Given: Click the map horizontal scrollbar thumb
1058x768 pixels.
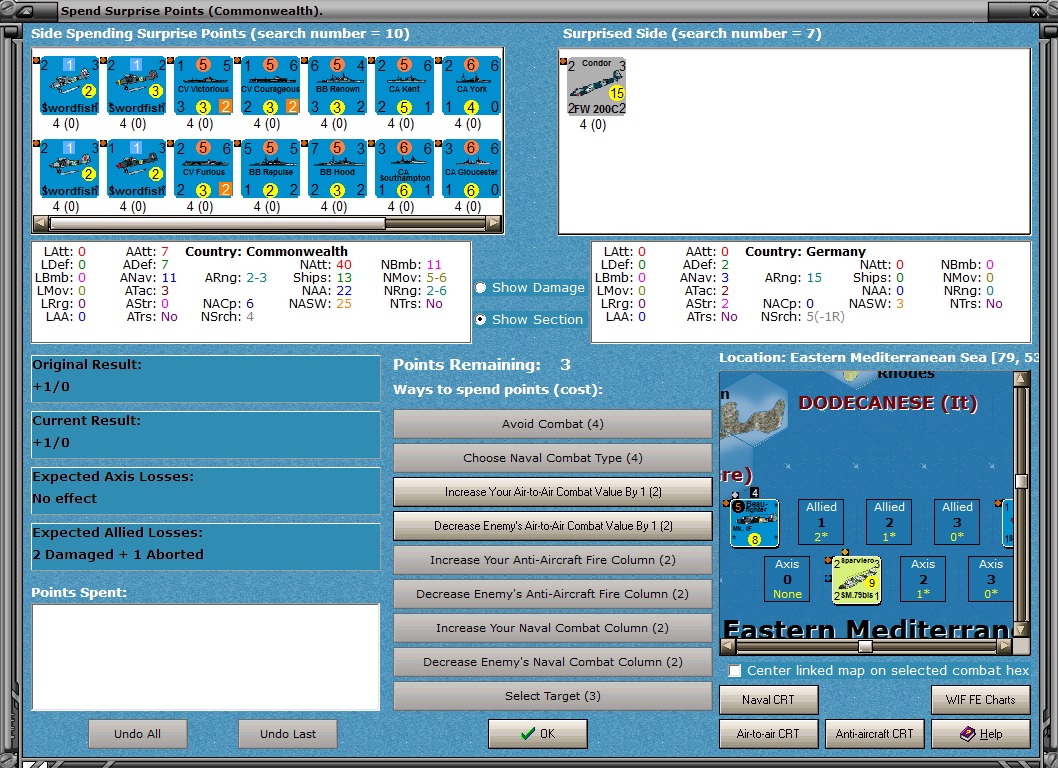Looking at the screenshot, I should [865, 647].
